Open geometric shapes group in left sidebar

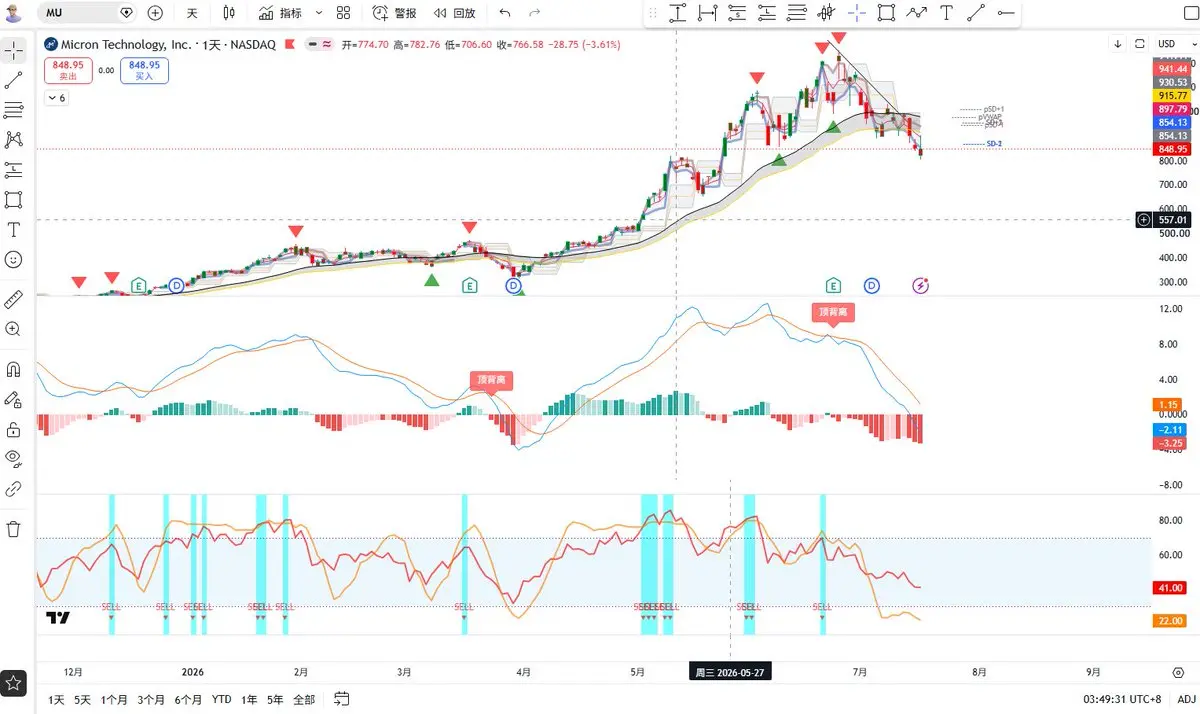(x=14, y=200)
